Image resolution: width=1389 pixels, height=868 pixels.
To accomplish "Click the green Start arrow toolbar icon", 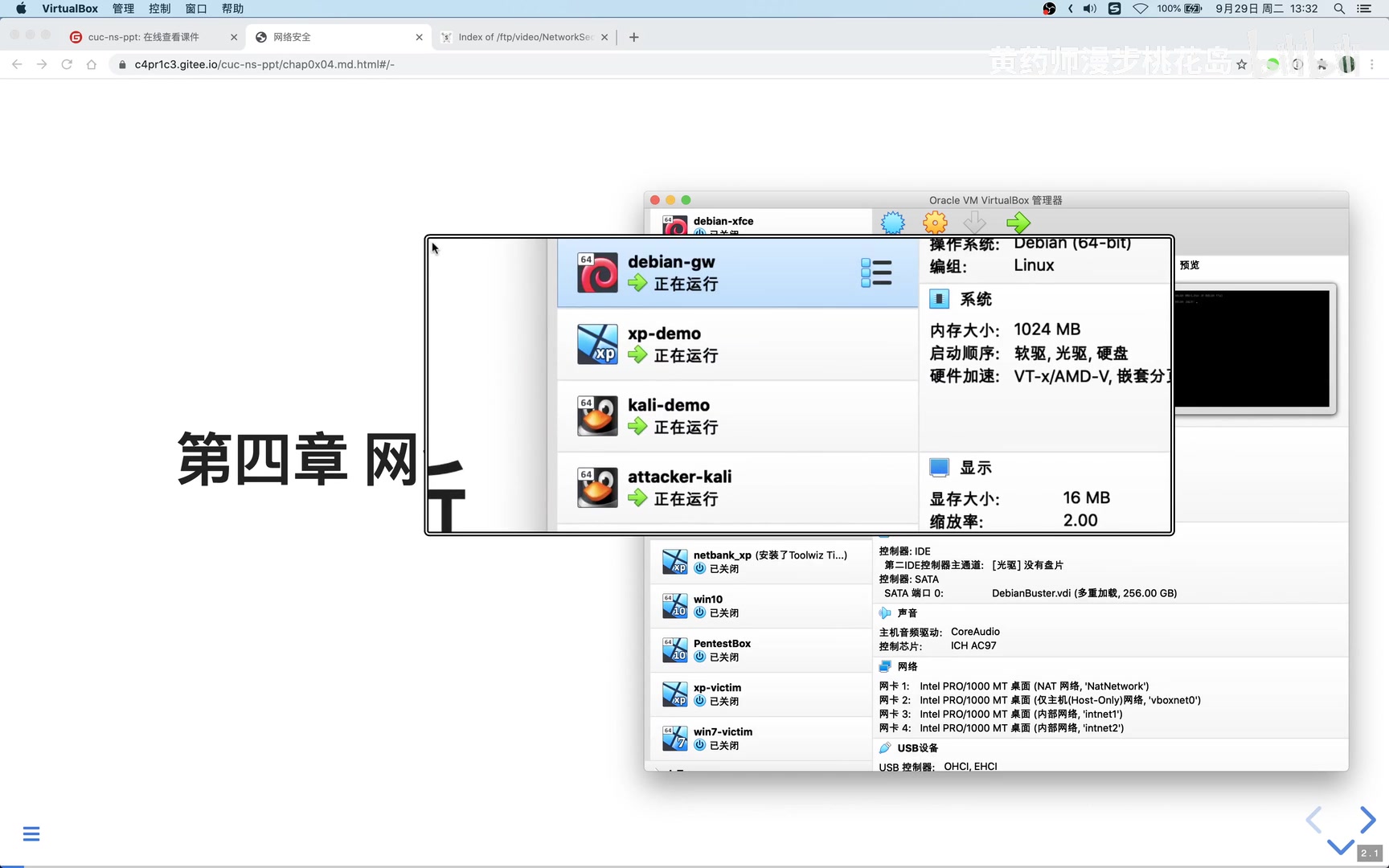I will coord(1018,223).
